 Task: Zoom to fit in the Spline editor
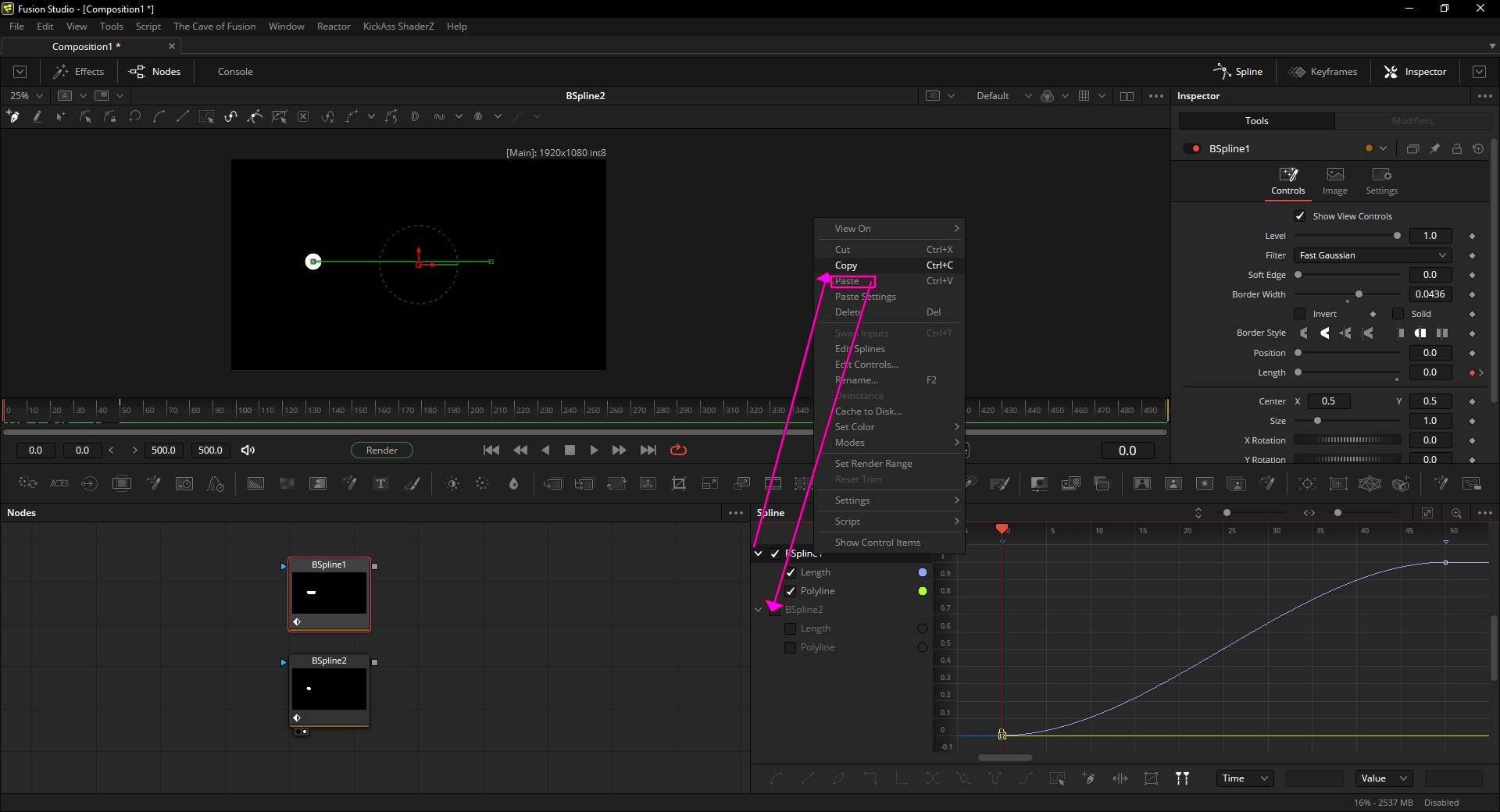pyautogui.click(x=1427, y=513)
